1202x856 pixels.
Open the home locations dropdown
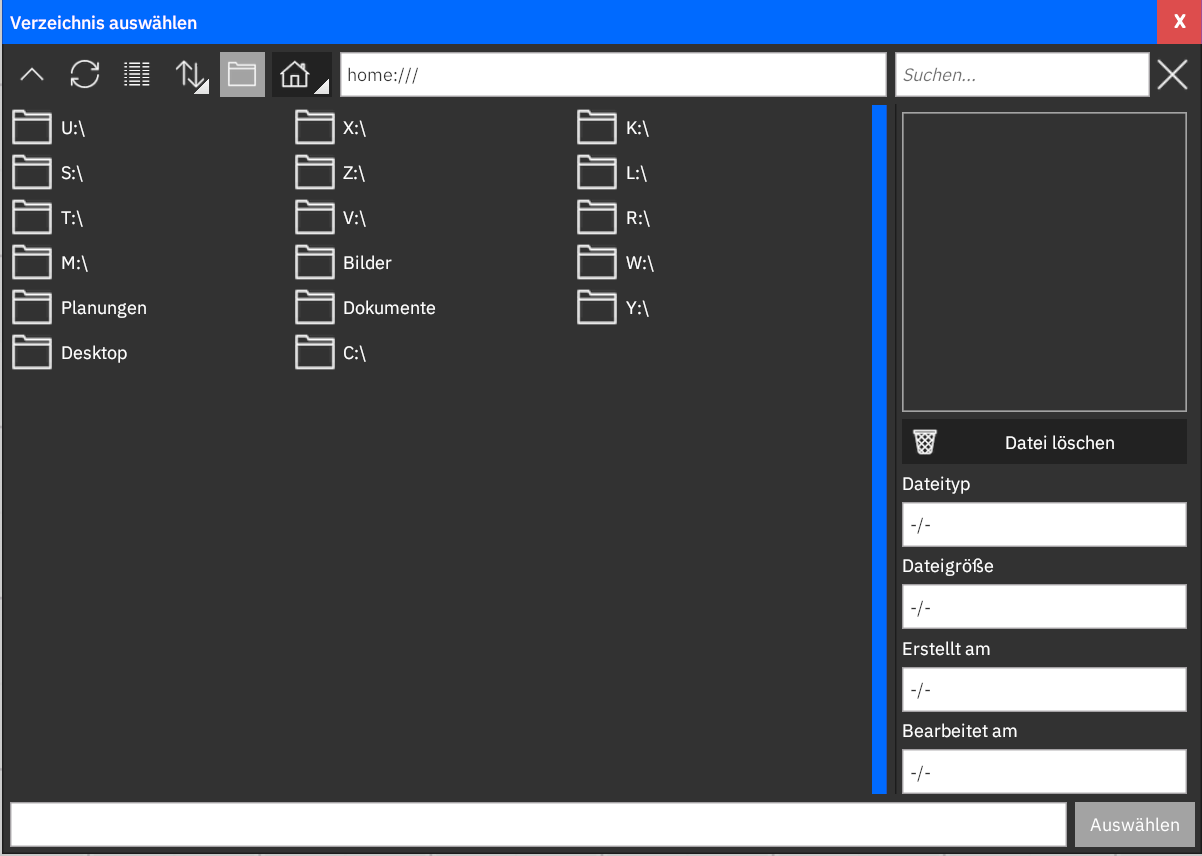301,75
